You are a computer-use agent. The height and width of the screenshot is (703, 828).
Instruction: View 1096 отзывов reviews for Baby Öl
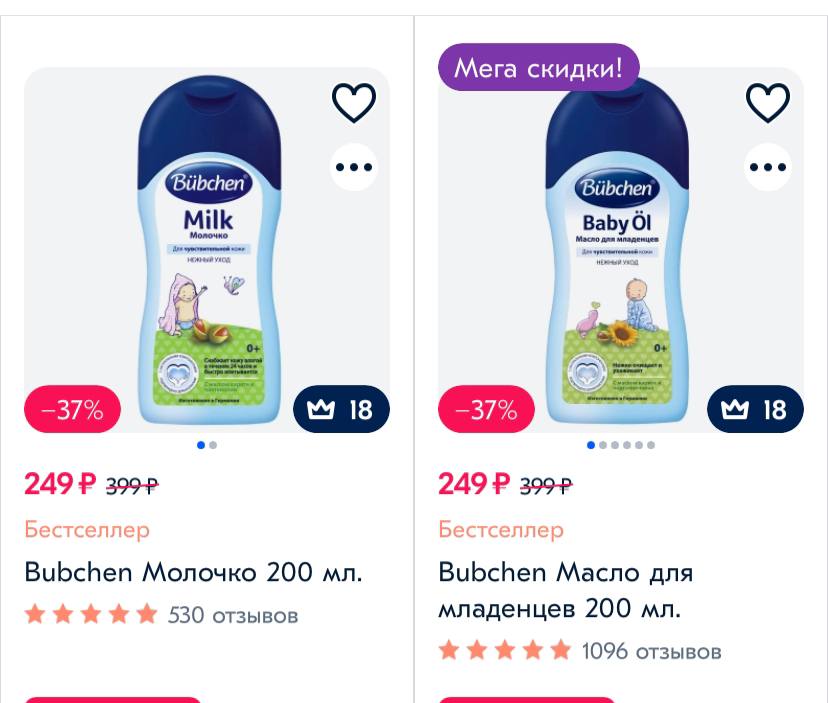click(652, 651)
